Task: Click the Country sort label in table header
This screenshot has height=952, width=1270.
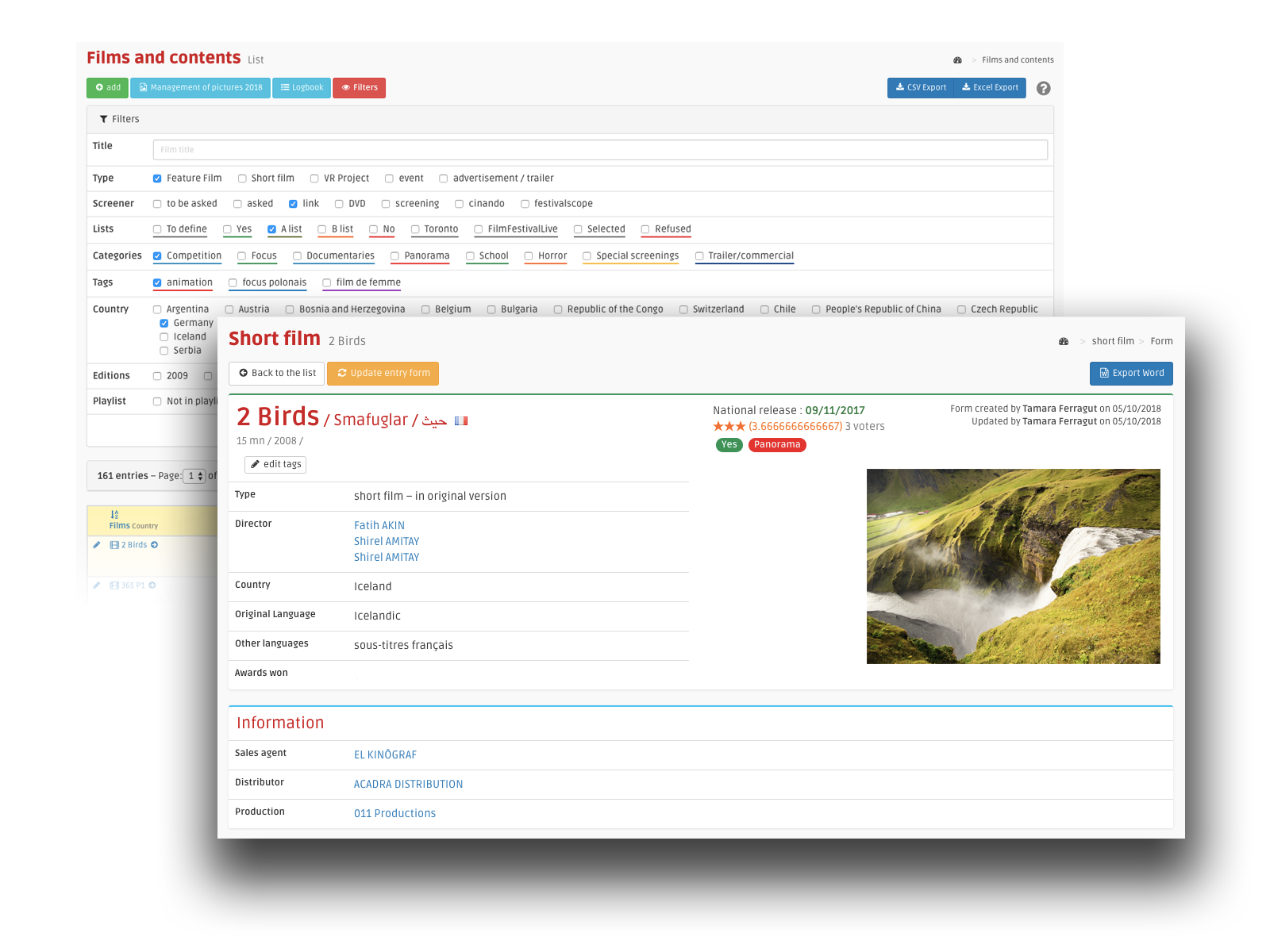Action: tap(145, 526)
